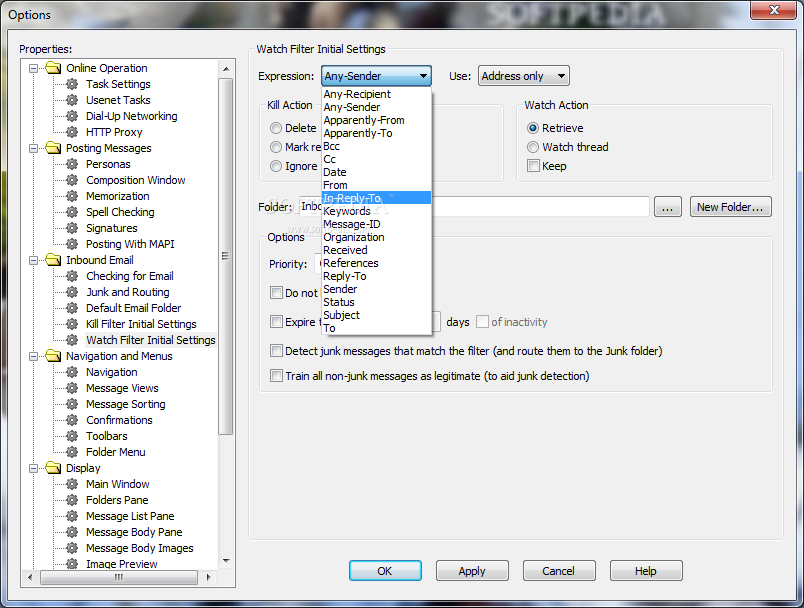Select Subject in the dropdown list

376,315
